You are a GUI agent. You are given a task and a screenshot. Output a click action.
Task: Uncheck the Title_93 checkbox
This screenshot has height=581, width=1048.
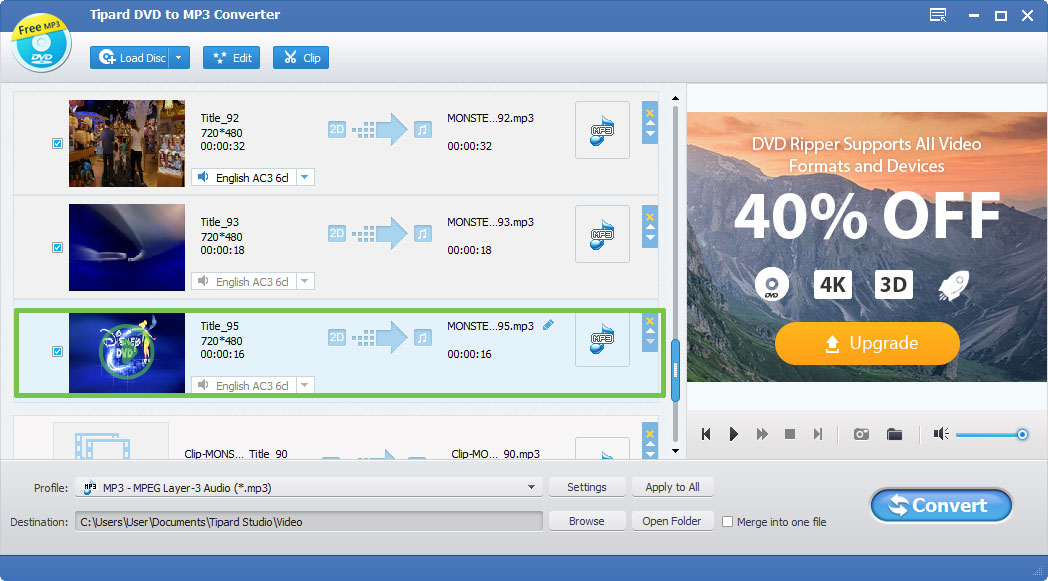click(x=57, y=247)
